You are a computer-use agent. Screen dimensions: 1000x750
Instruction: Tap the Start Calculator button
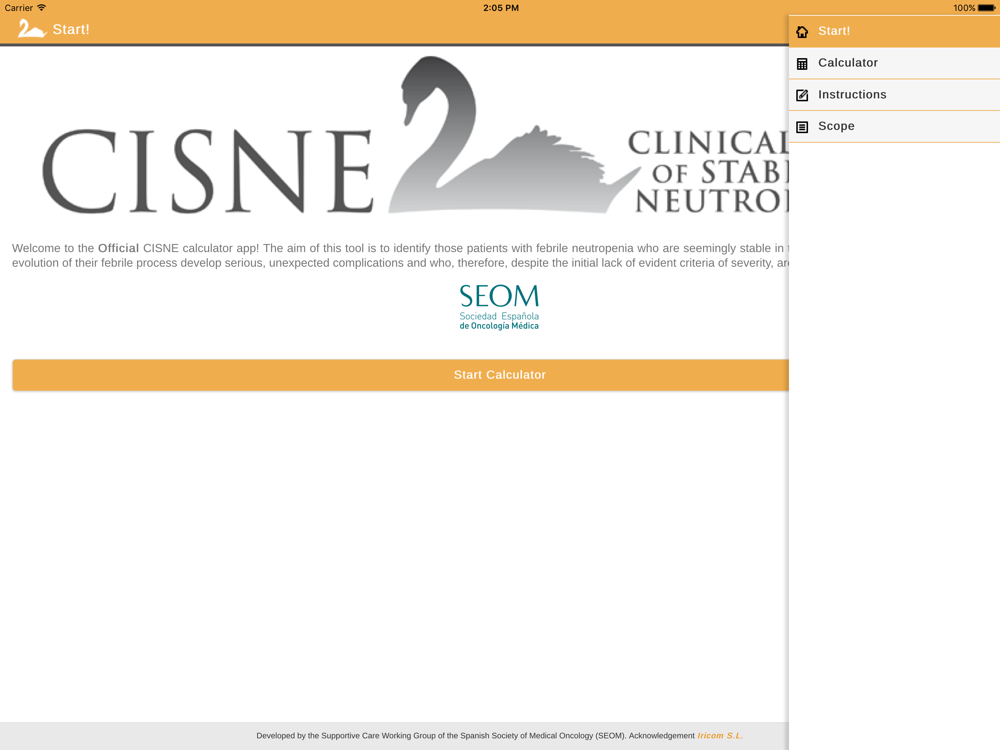(x=401, y=375)
